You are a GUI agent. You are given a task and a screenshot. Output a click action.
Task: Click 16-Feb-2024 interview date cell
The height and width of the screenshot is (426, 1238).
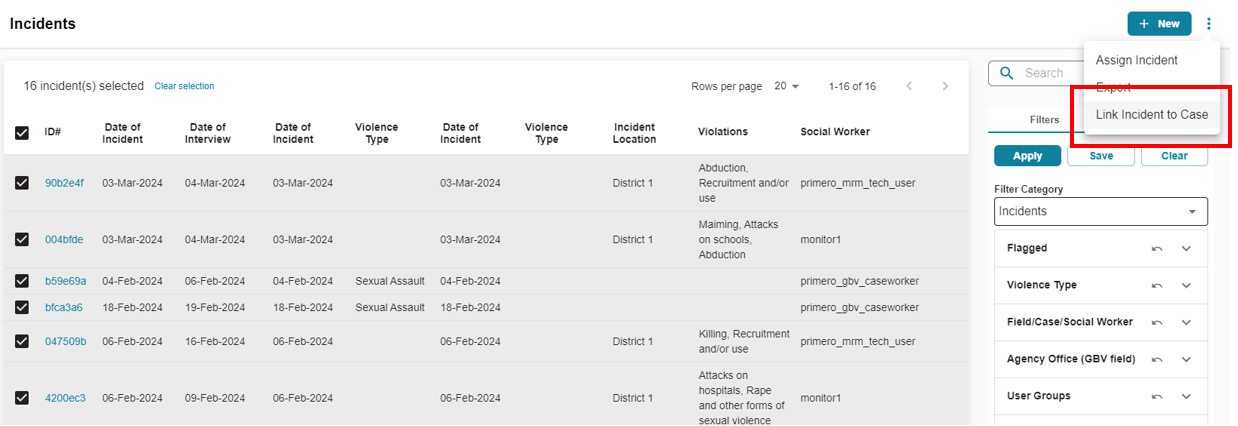coord(215,341)
